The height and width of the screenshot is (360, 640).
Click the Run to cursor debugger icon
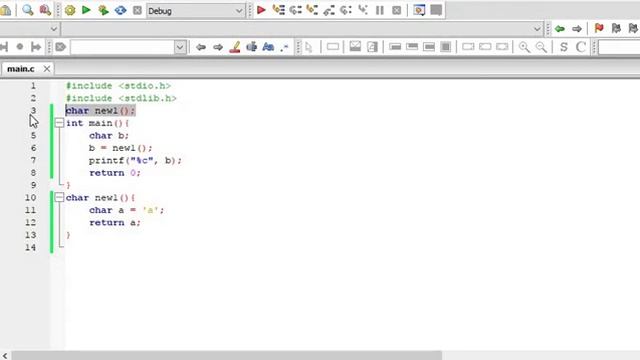(x=279, y=10)
